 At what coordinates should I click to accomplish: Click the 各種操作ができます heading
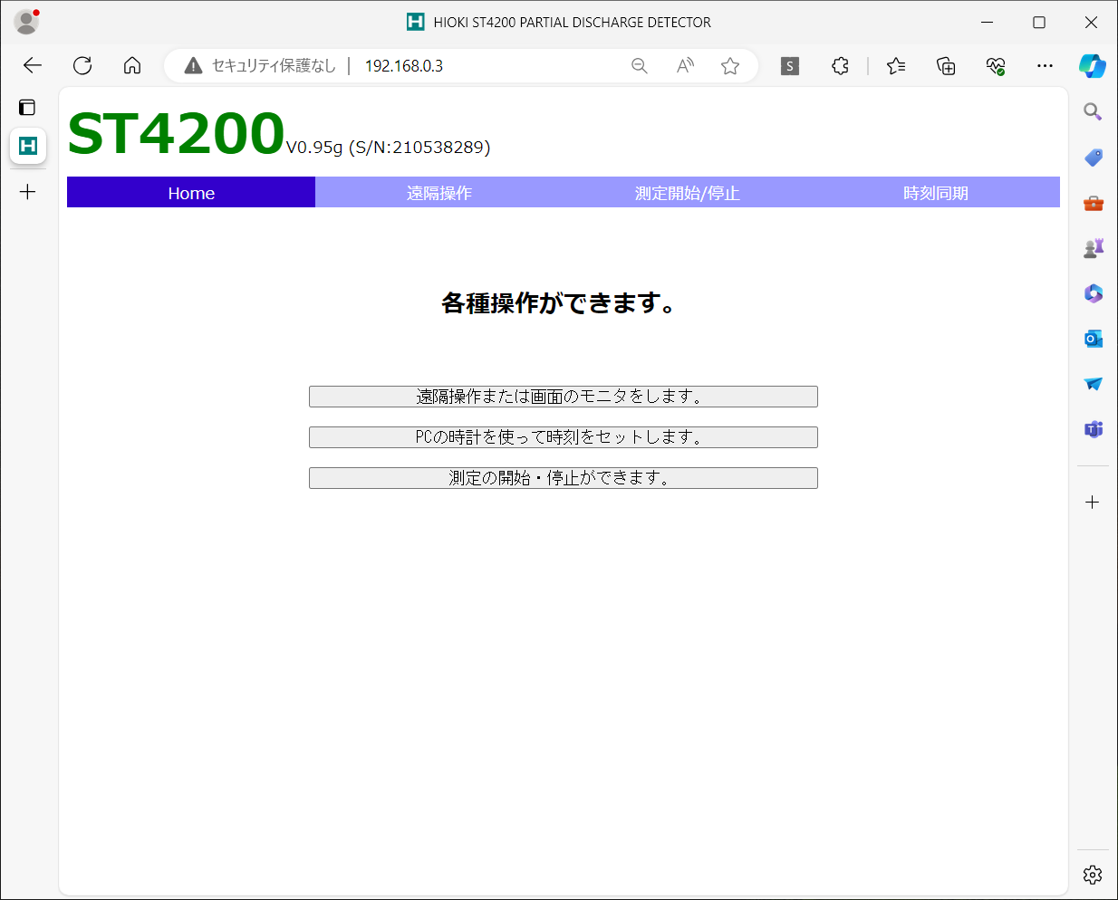(x=559, y=303)
